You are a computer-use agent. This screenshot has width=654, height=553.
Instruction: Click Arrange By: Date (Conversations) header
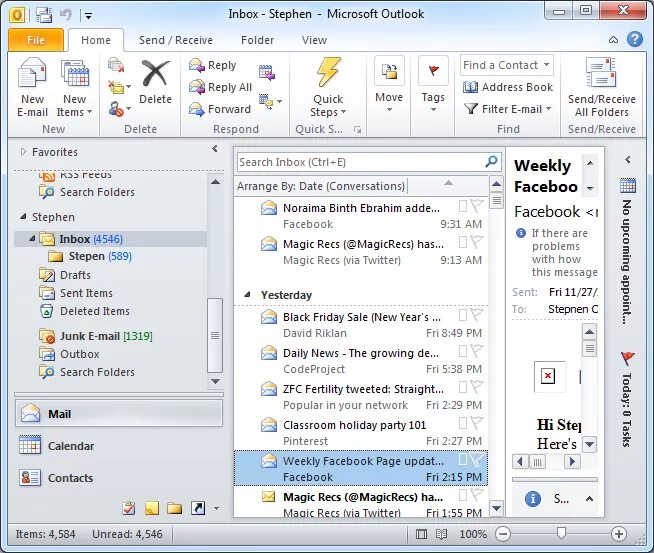[321, 186]
